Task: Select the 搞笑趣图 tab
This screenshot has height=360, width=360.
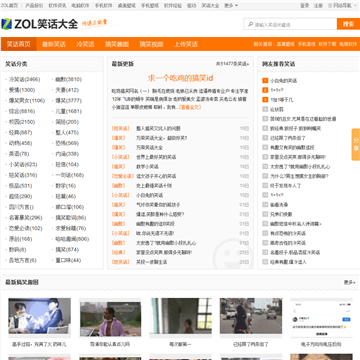Action: (117, 44)
